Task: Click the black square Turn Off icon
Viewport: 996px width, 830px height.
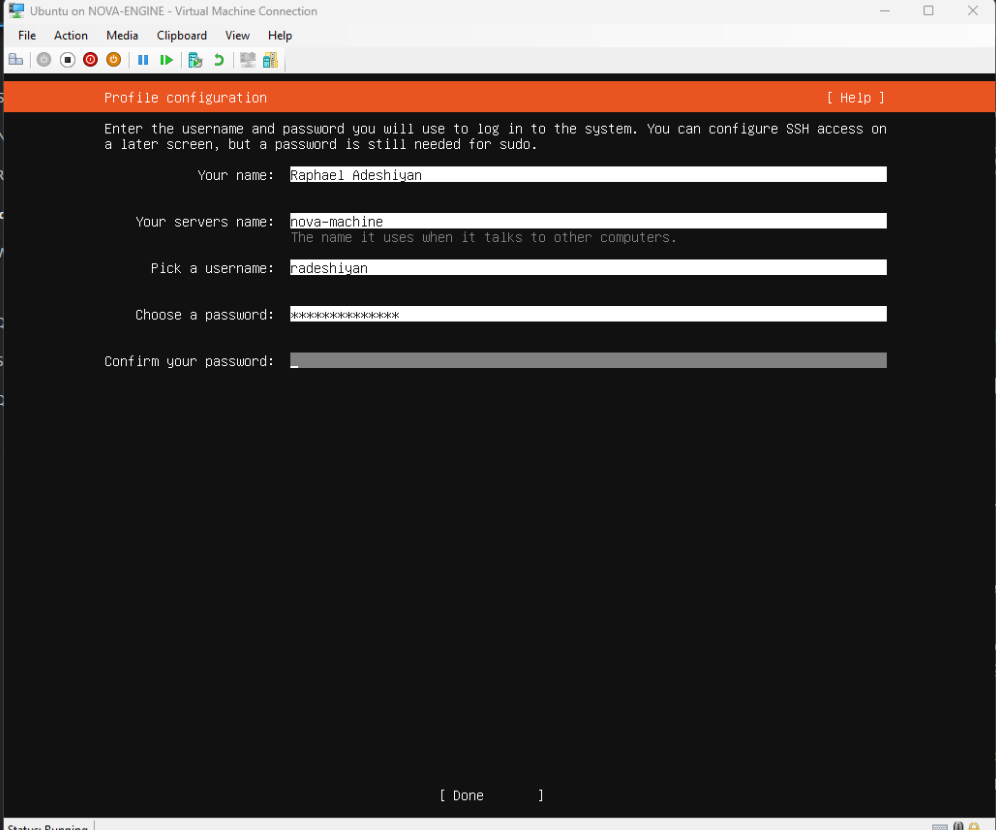Action: pos(67,60)
